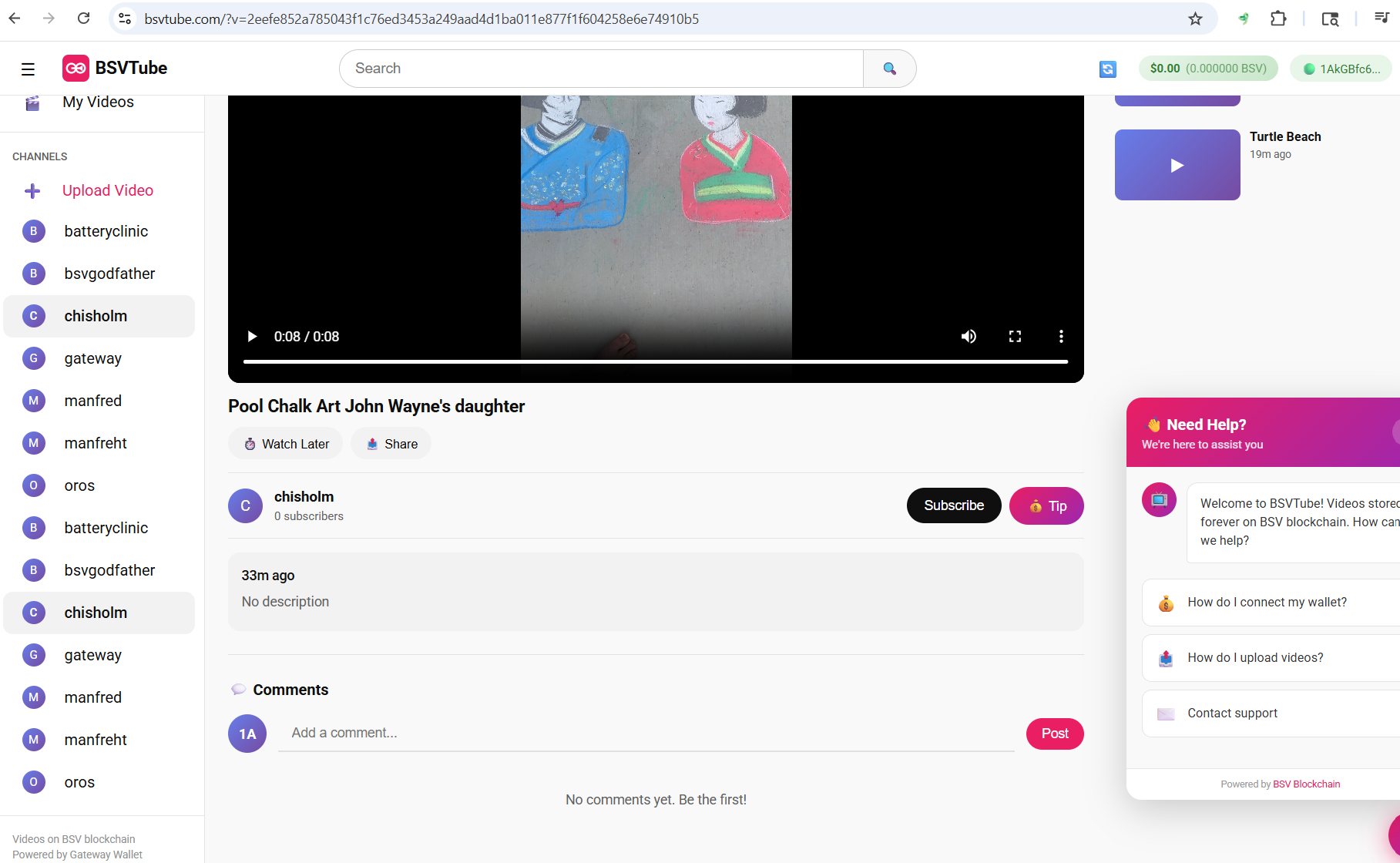Click the Tip button
This screenshot has width=1400, height=863.
click(x=1046, y=505)
